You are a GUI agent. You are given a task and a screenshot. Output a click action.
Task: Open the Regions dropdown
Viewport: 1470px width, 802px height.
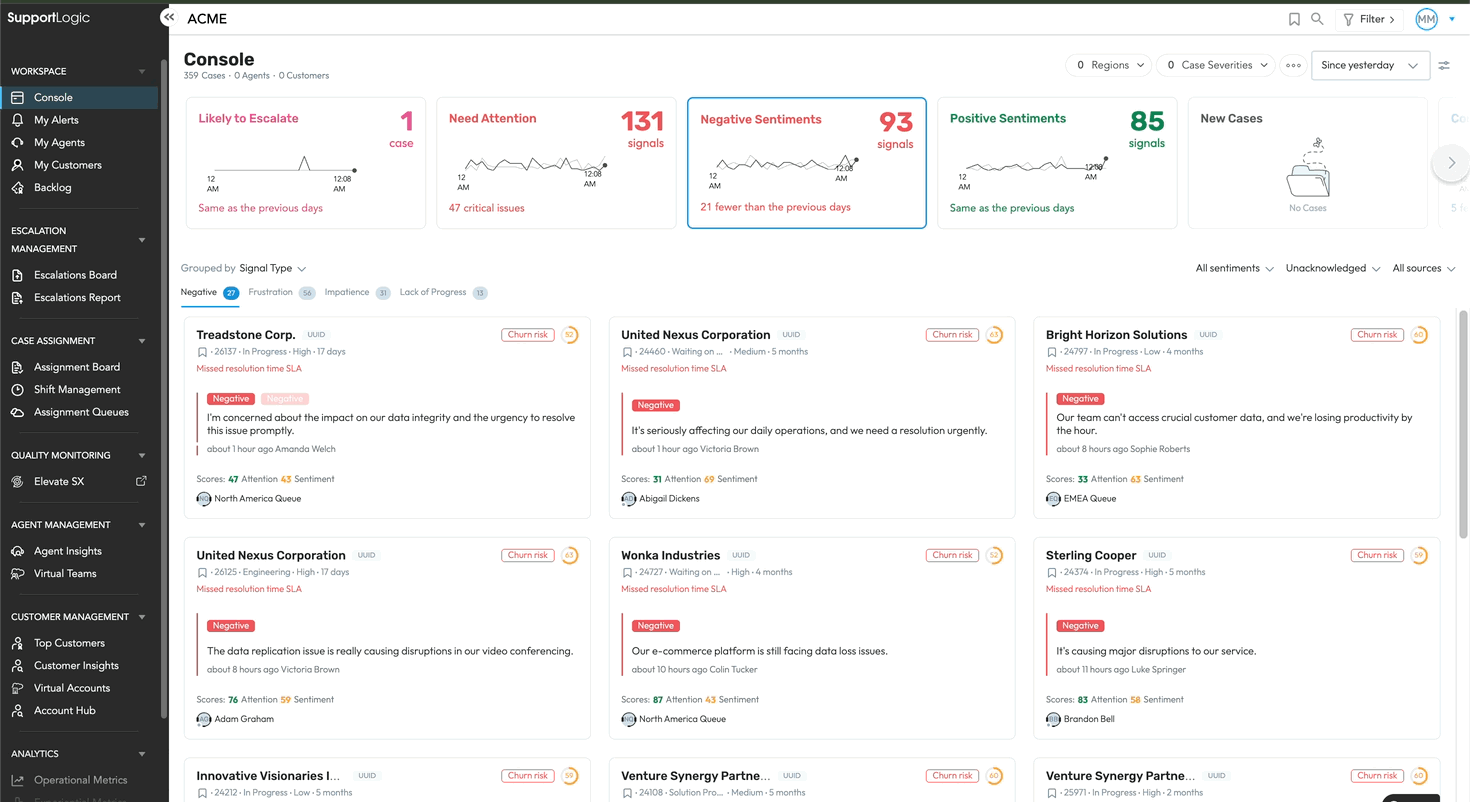pos(1108,65)
